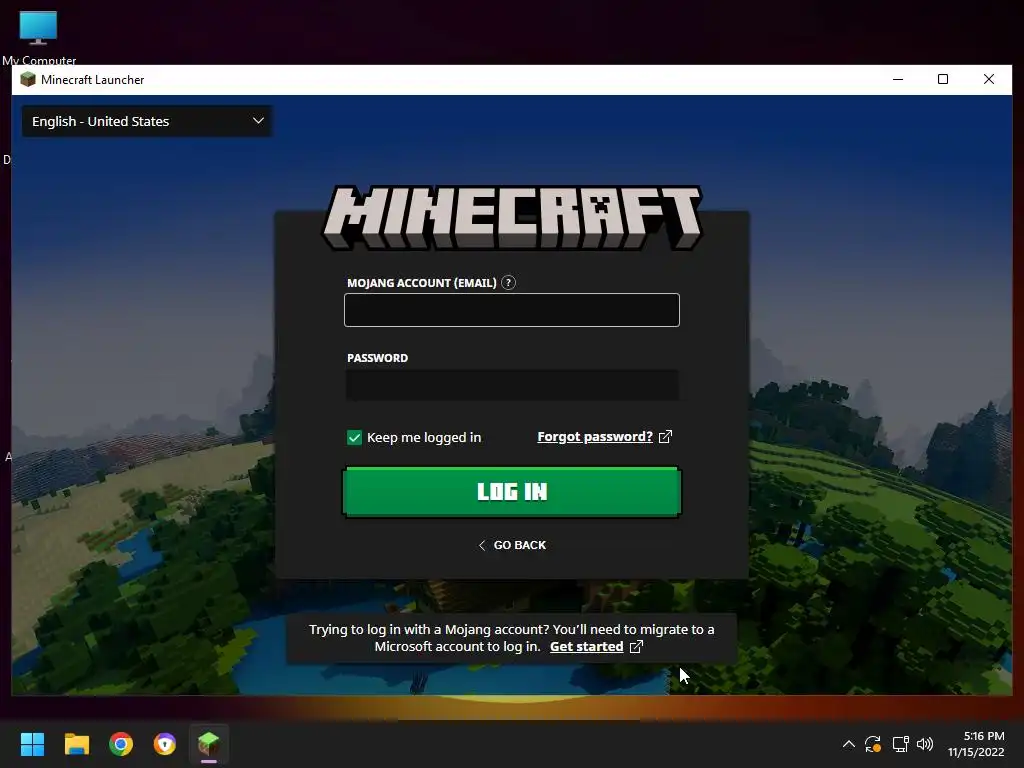Click the external link icon beside Get started
Viewport: 1024px width, 768px height.
636,647
